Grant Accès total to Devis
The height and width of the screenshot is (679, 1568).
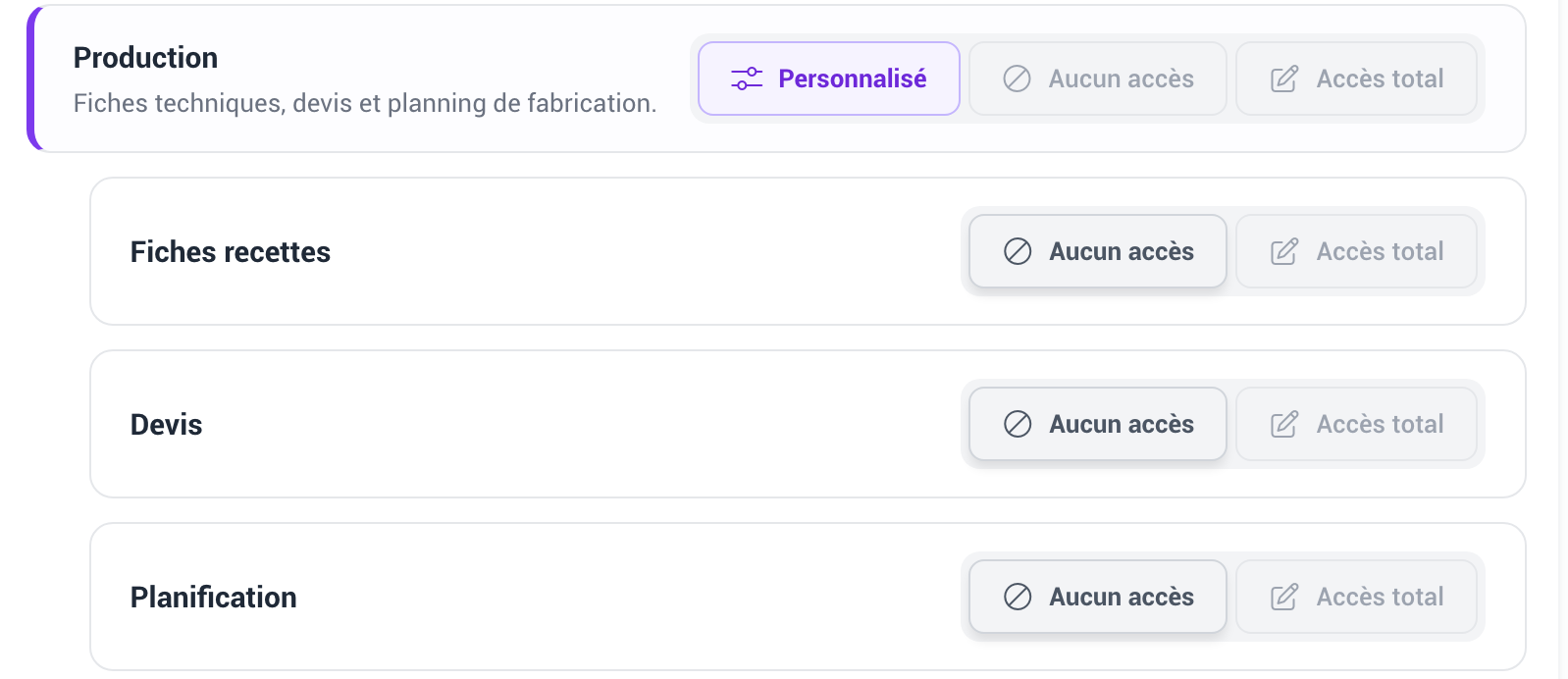[x=1356, y=424]
